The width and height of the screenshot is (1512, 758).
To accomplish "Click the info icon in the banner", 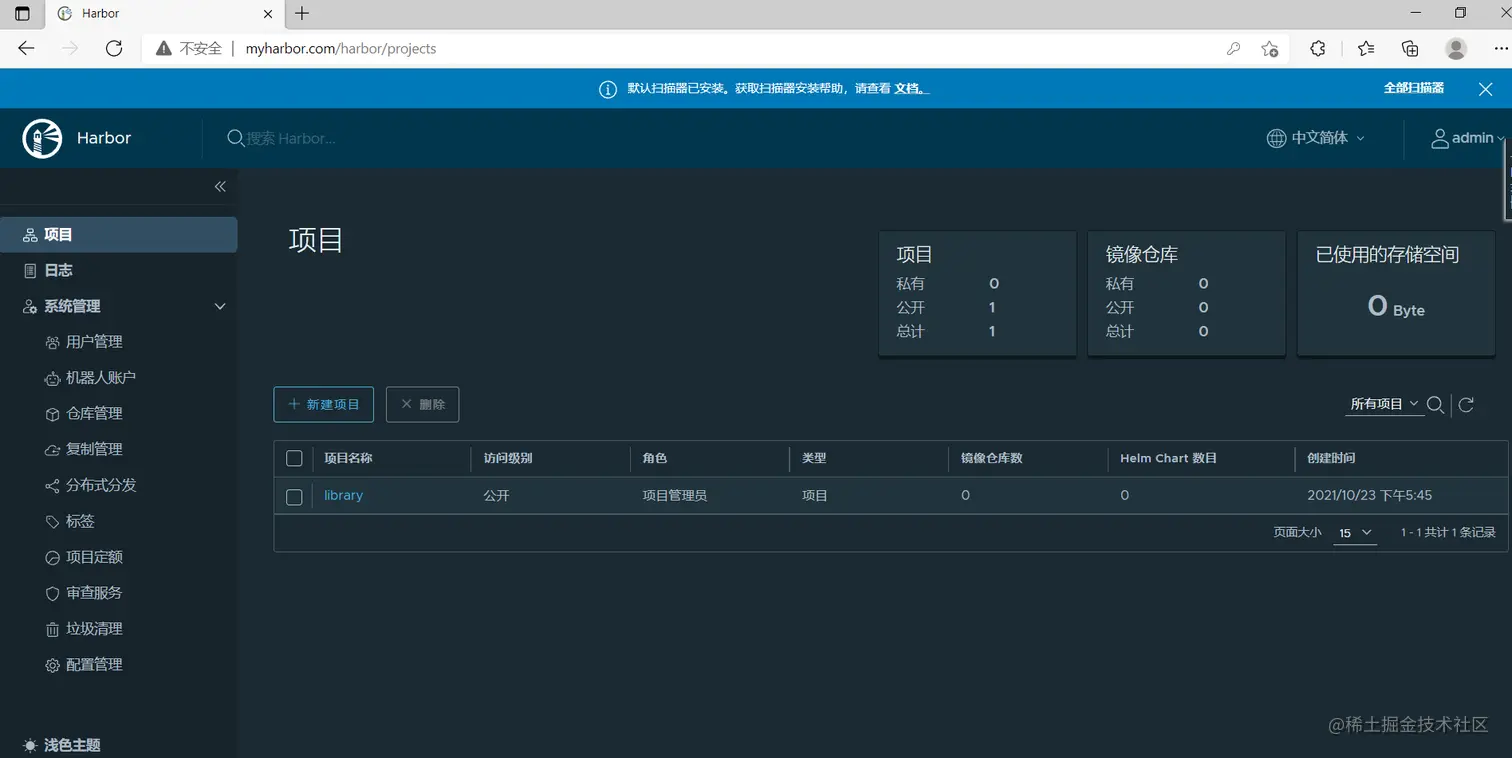I will pos(608,89).
